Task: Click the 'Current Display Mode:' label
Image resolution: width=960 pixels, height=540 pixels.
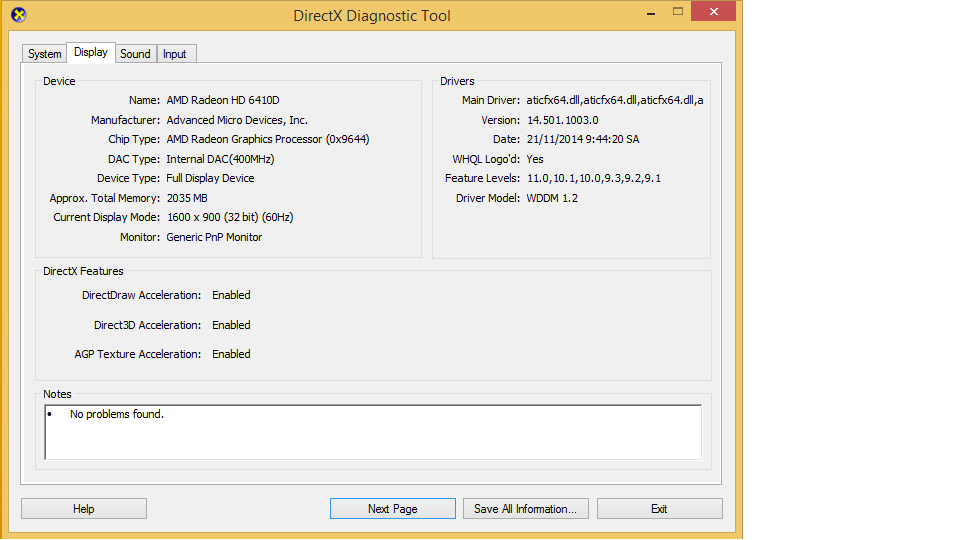Action: (x=107, y=217)
